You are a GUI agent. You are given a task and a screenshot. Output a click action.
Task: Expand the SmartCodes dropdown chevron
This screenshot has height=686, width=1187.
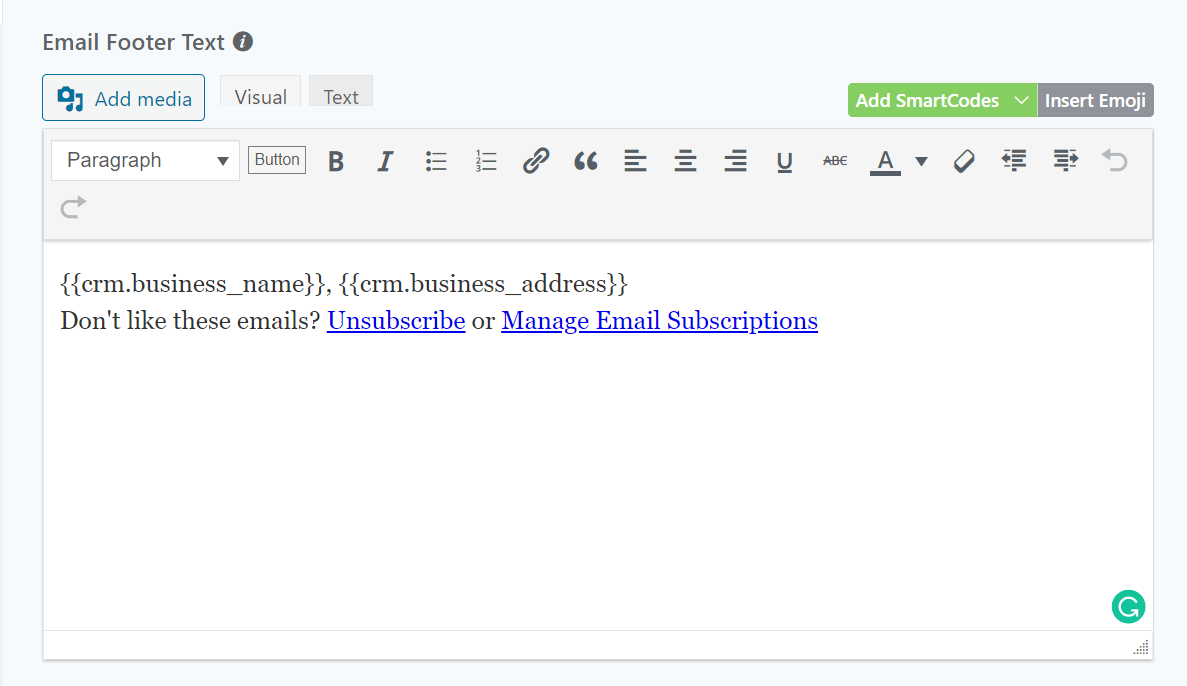(1021, 100)
